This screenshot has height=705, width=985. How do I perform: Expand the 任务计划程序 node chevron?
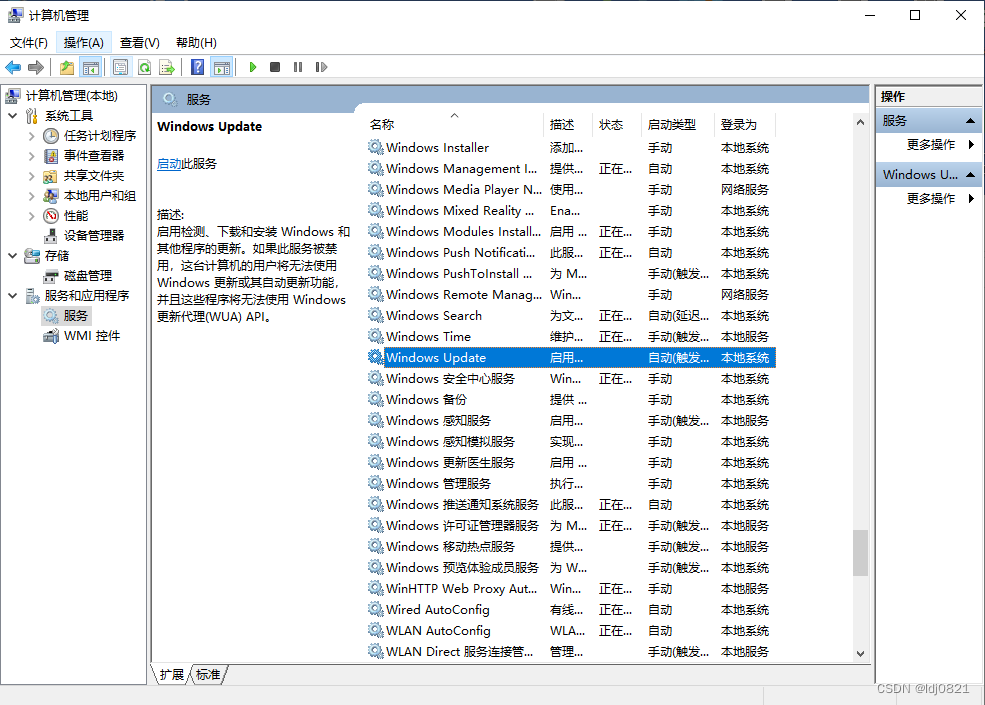click(31, 136)
